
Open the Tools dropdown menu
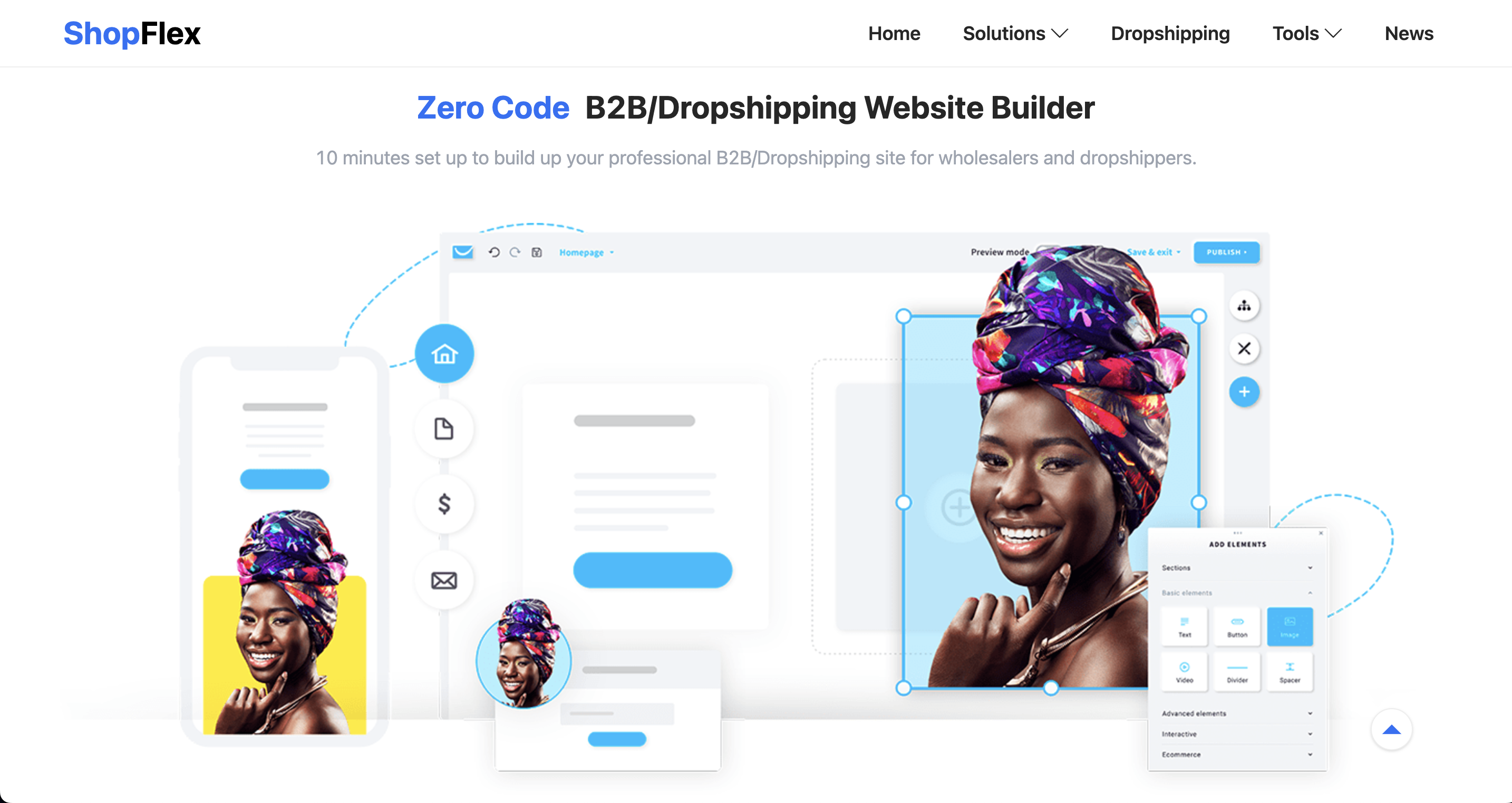1306,33
